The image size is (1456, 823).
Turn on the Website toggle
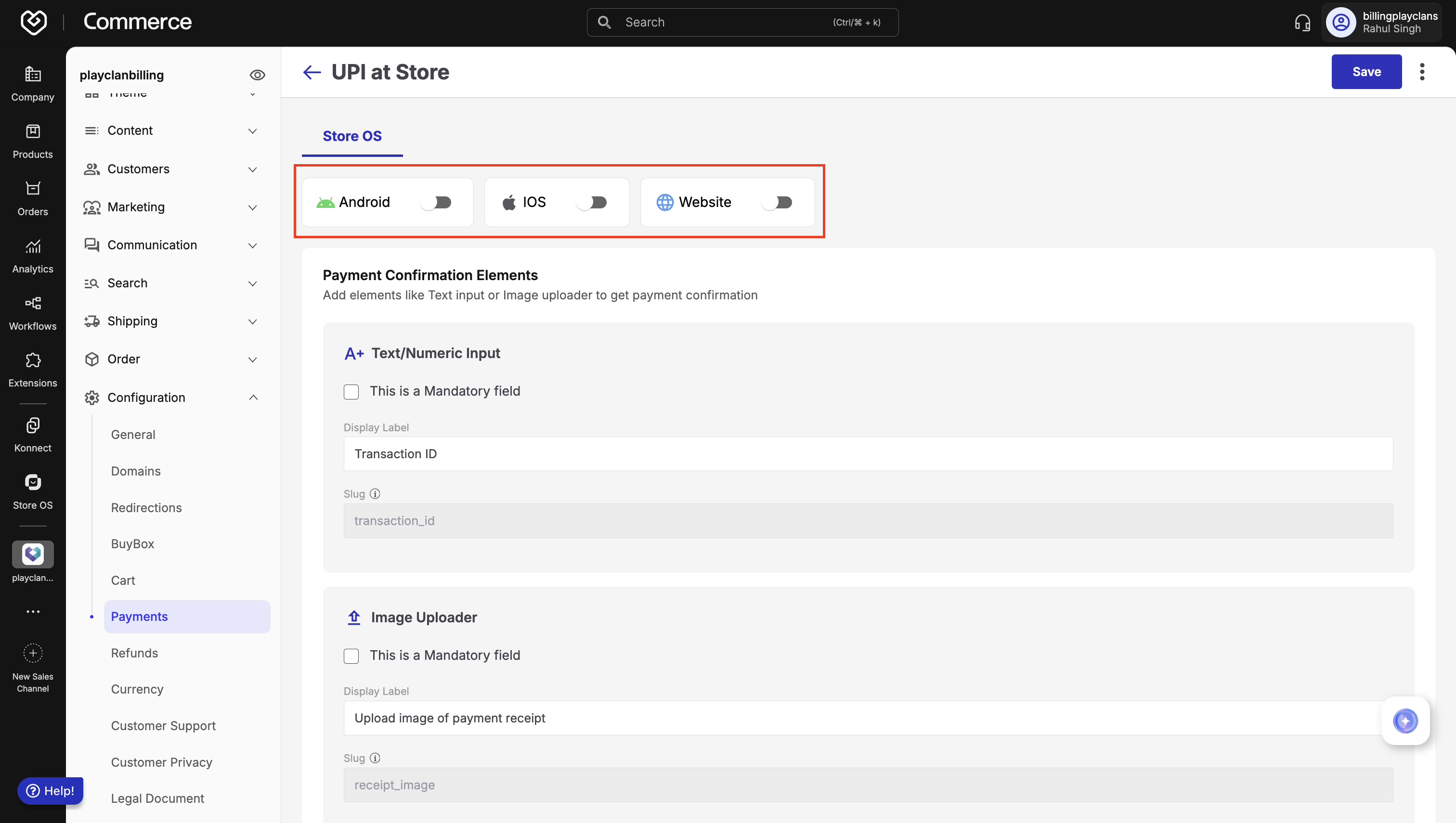(x=776, y=202)
